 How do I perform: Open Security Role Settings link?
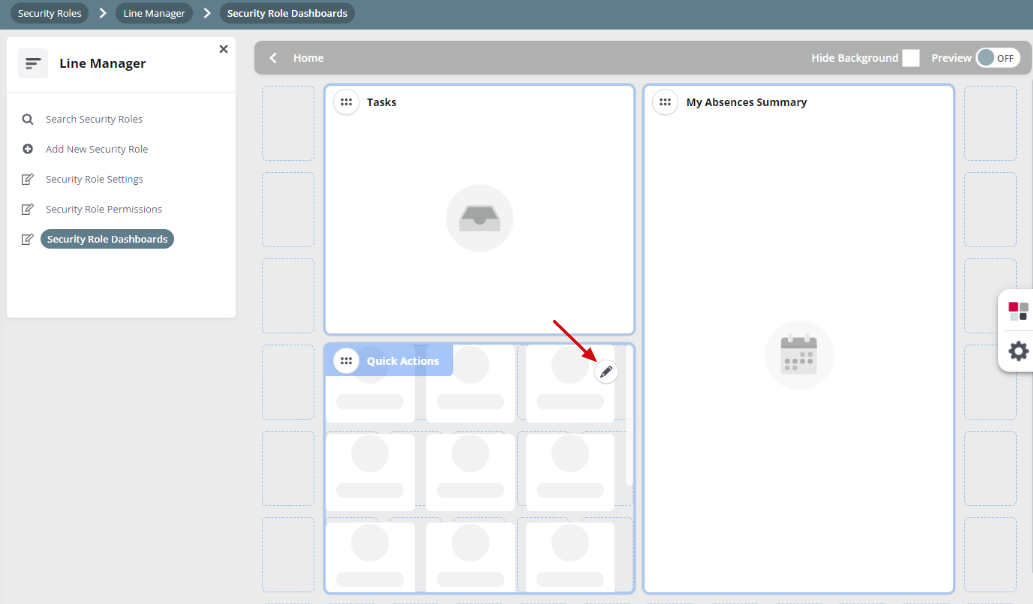pos(94,180)
